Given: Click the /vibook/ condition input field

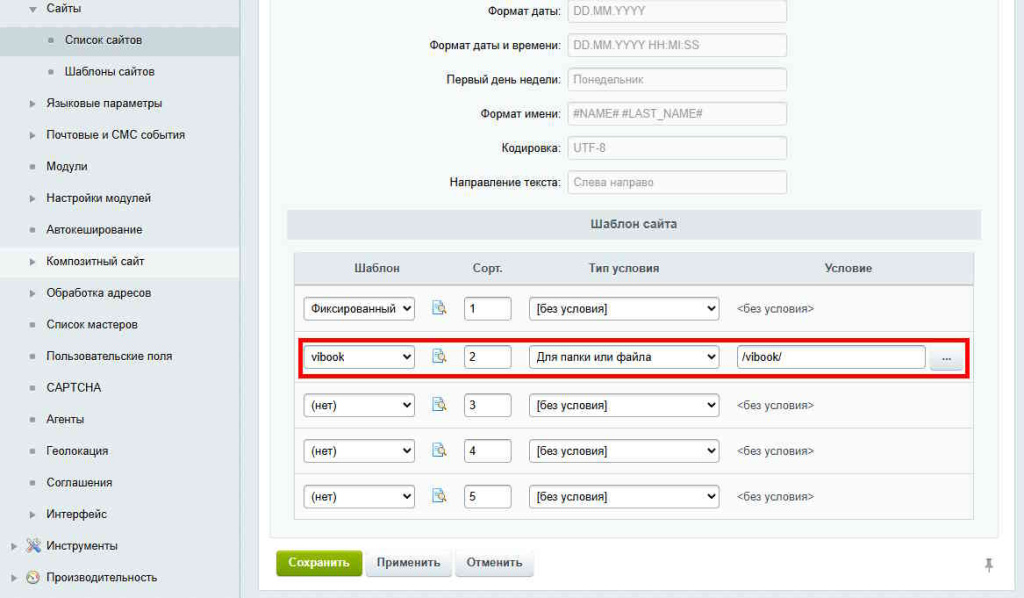Looking at the screenshot, I should click(x=830, y=357).
